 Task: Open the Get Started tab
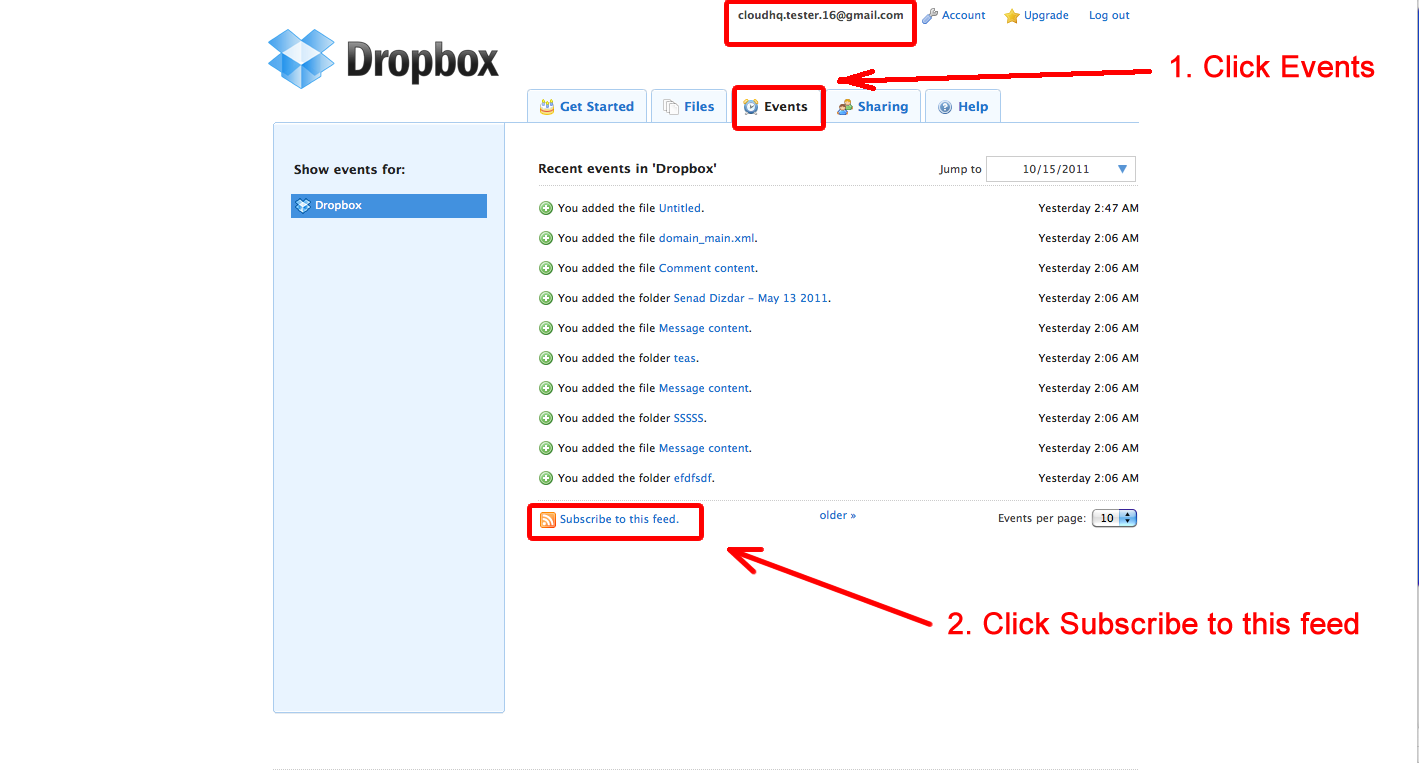tap(587, 106)
